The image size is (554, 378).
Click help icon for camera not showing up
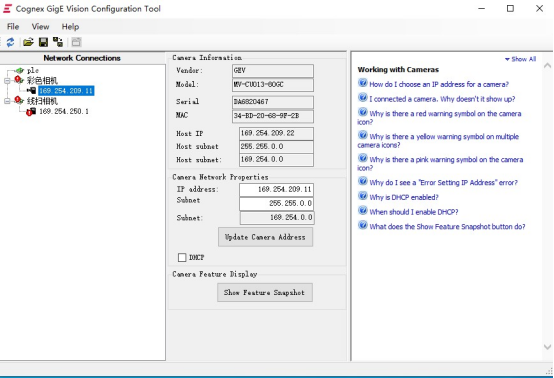363,98
